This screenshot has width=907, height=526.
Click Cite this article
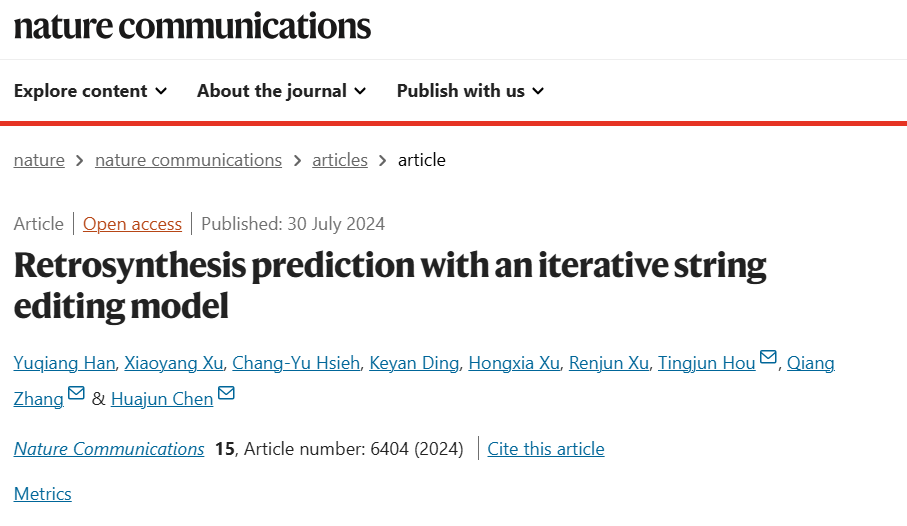[546, 448]
